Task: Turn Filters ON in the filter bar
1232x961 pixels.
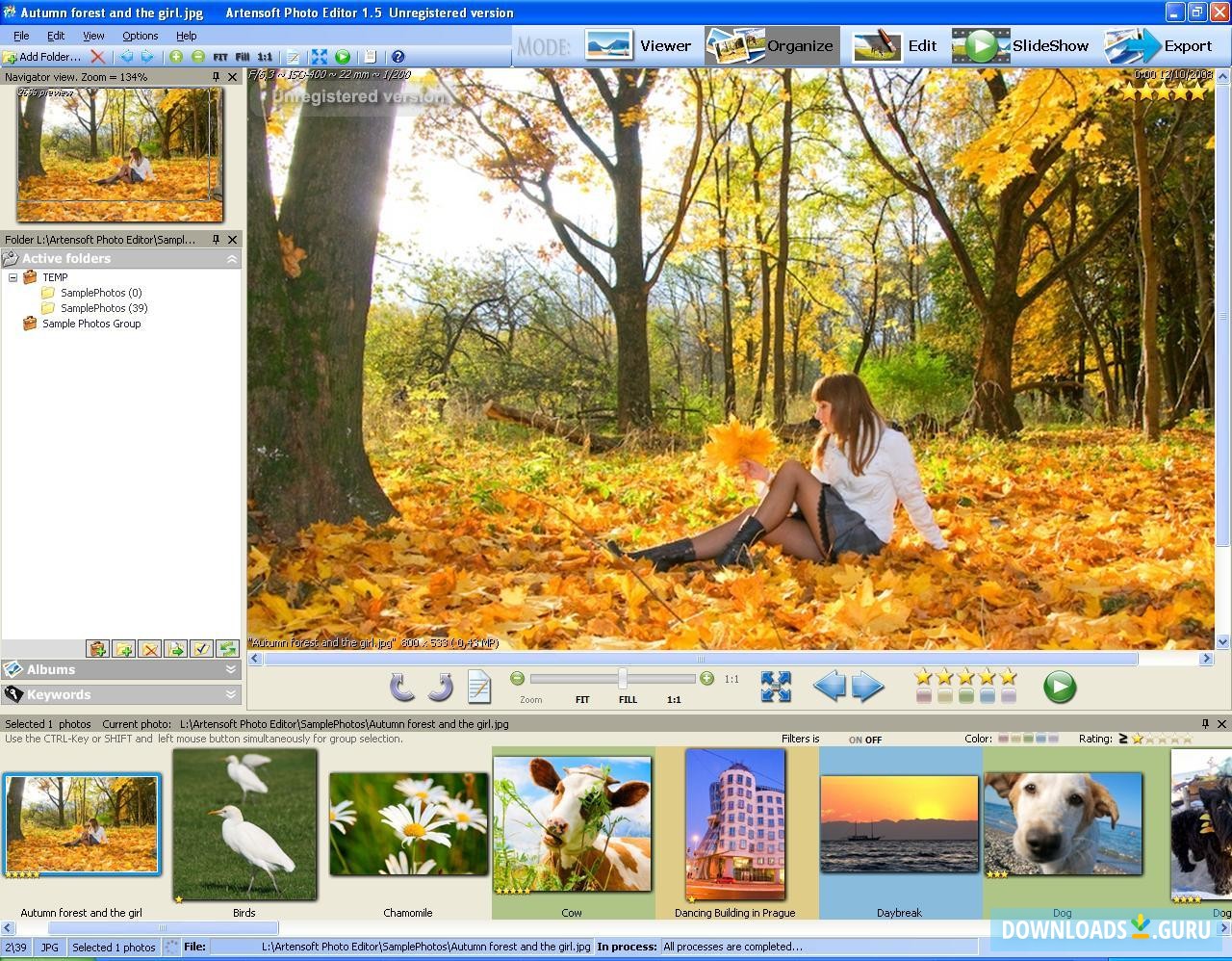Action: 856,739
